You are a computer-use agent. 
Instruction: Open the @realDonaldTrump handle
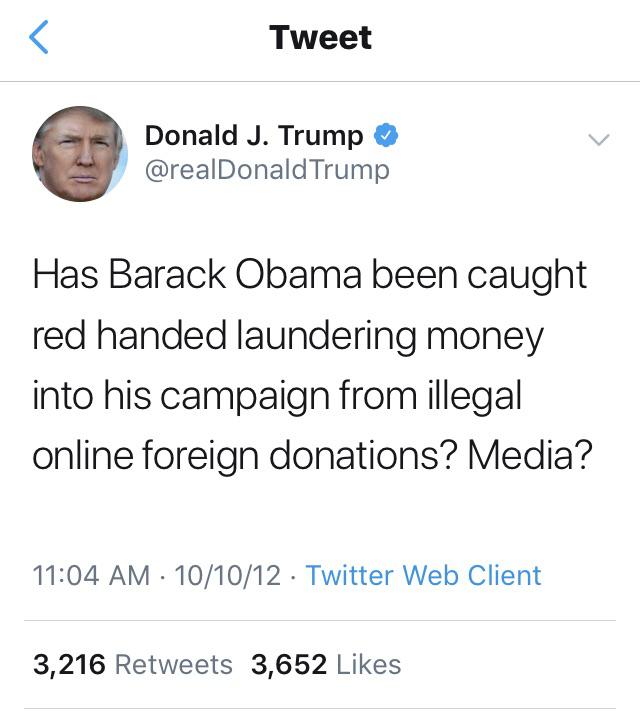[x=267, y=170]
